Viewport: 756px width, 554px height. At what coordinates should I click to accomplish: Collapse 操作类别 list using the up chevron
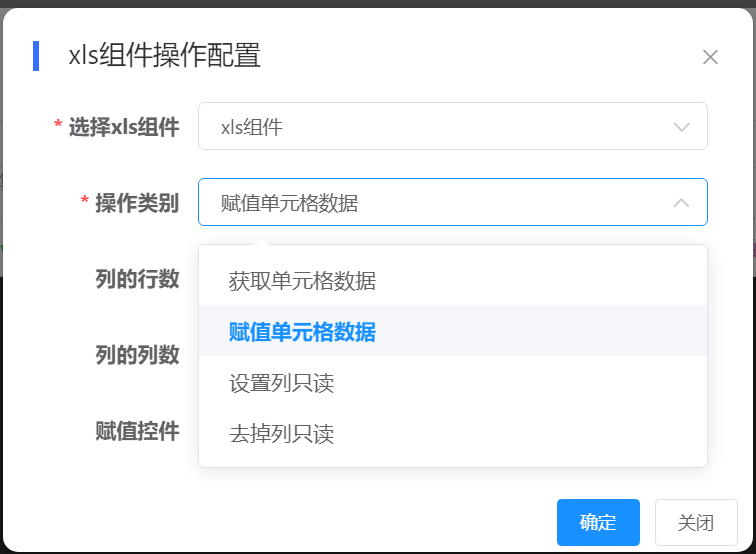tap(682, 203)
